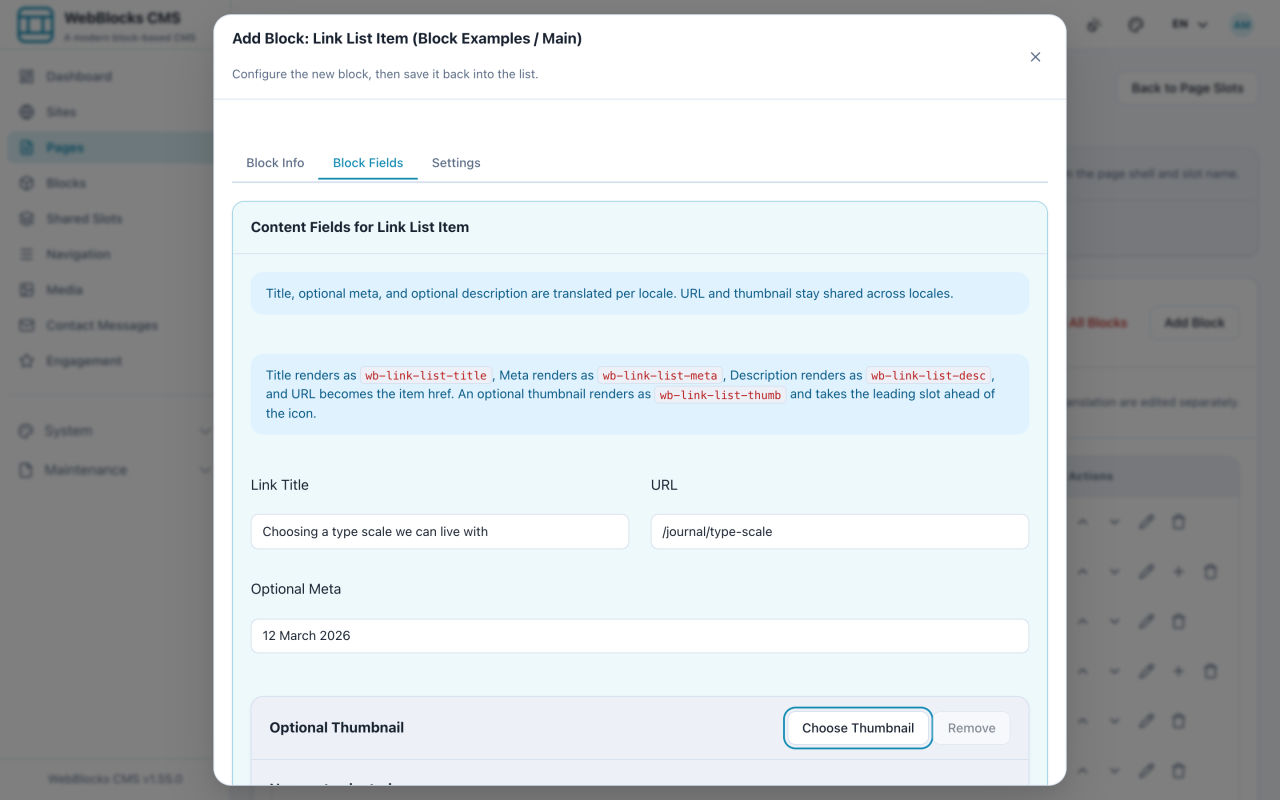Click the 'Optional Thumbnail' section label

point(337,728)
